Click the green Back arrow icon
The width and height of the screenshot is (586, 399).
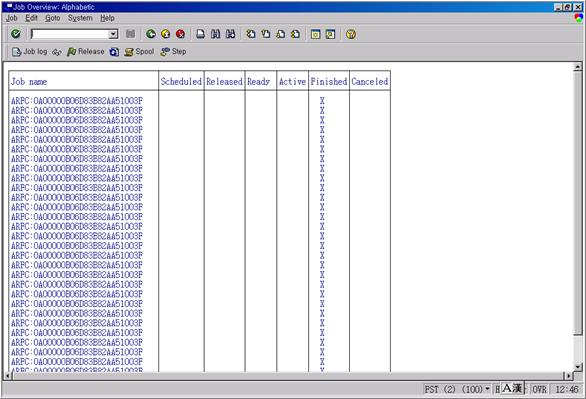151,34
